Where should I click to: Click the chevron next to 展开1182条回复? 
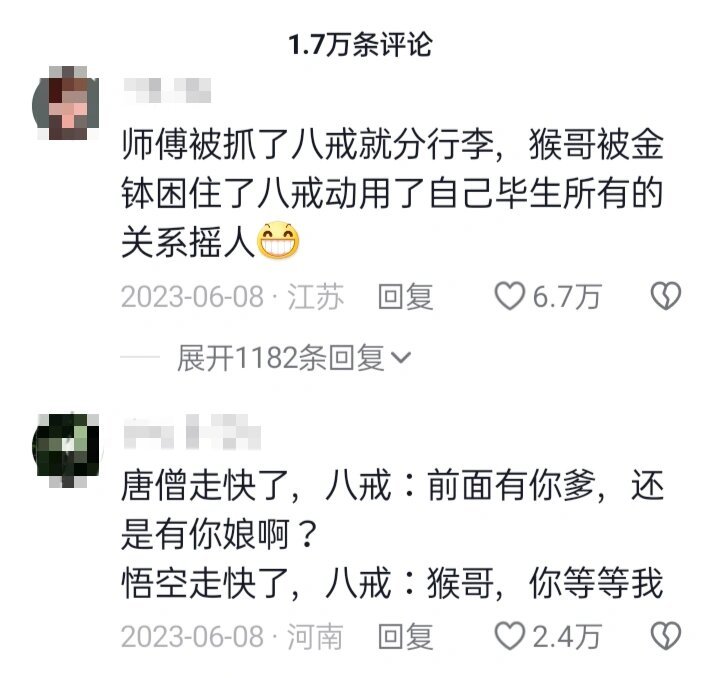point(401,358)
